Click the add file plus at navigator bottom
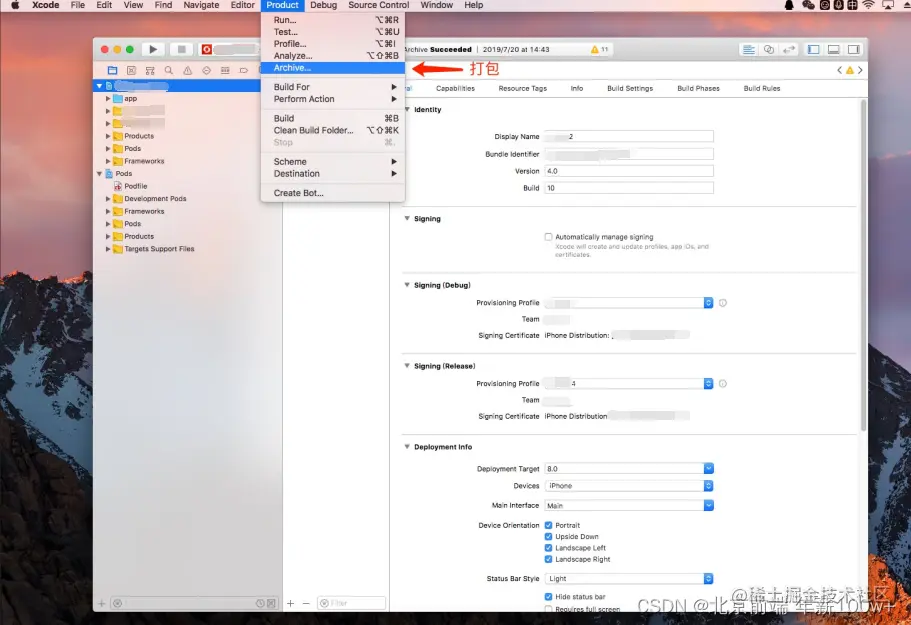 (102, 604)
